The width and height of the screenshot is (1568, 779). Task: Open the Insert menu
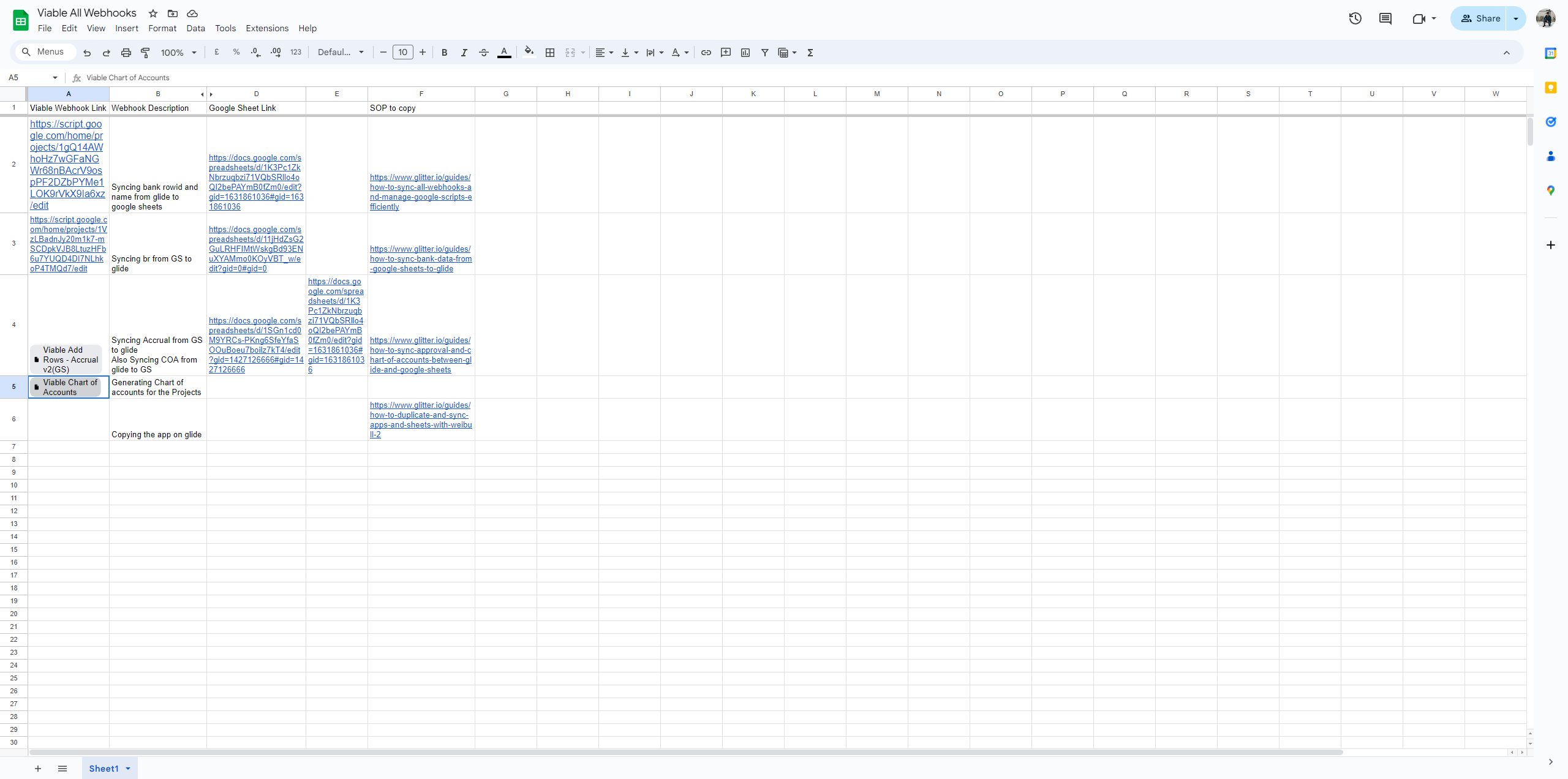[127, 28]
